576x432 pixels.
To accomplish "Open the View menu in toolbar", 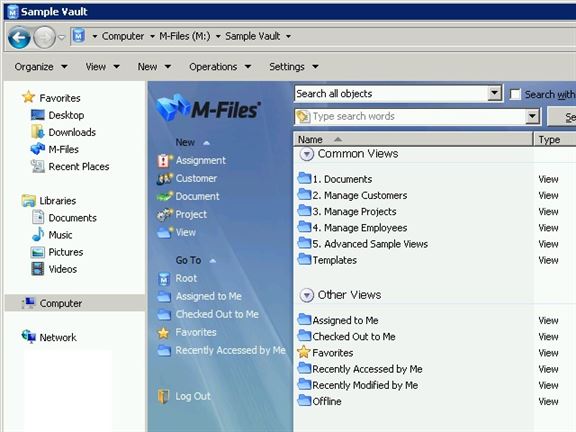I will pyautogui.click(x=102, y=67).
